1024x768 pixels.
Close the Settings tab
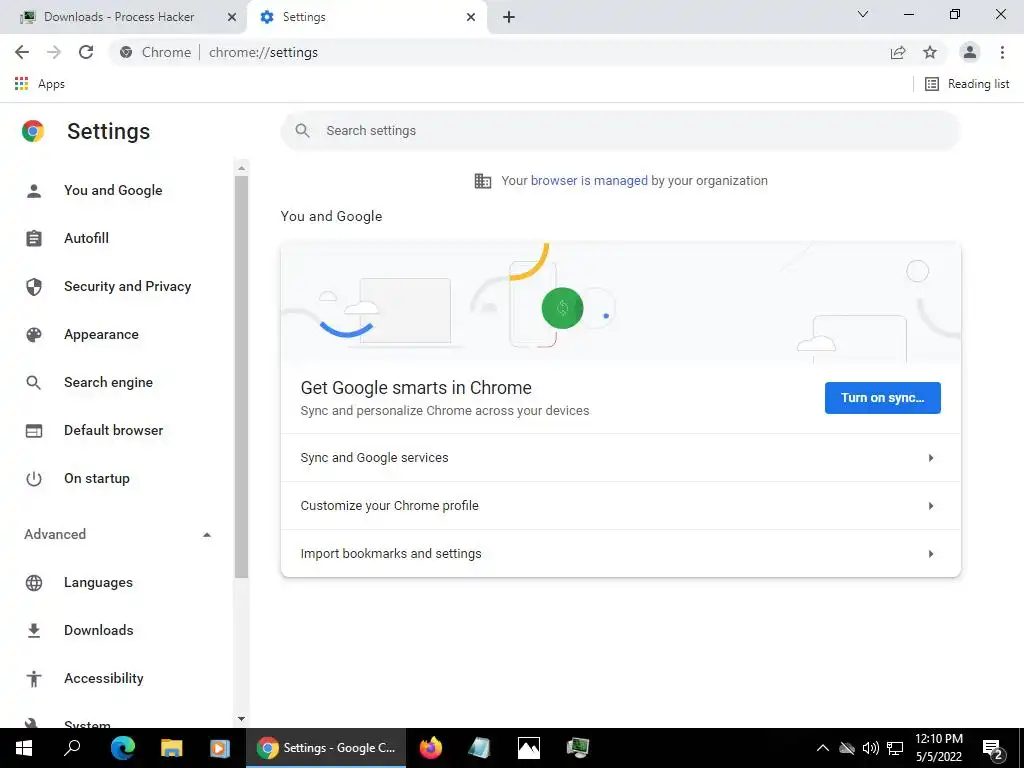click(x=471, y=17)
